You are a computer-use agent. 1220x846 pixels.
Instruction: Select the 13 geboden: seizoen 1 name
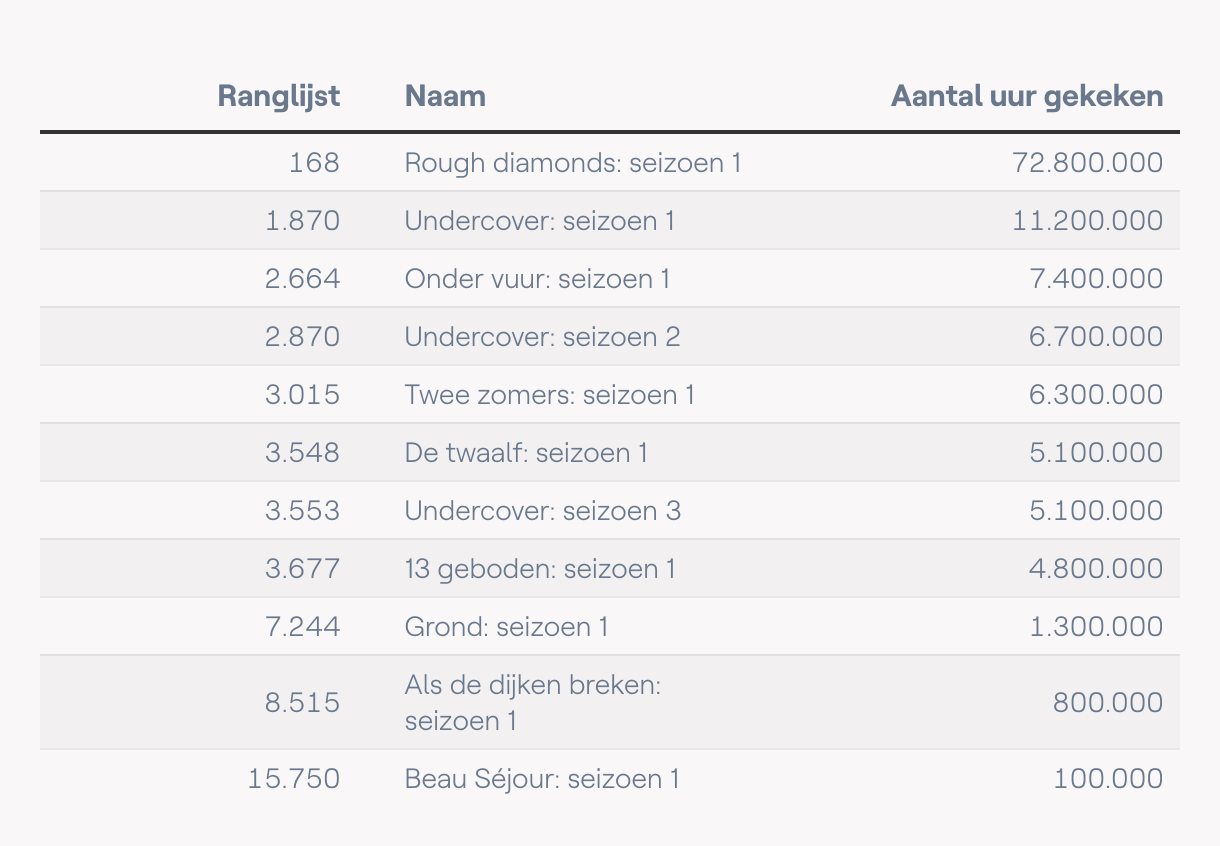[540, 568]
